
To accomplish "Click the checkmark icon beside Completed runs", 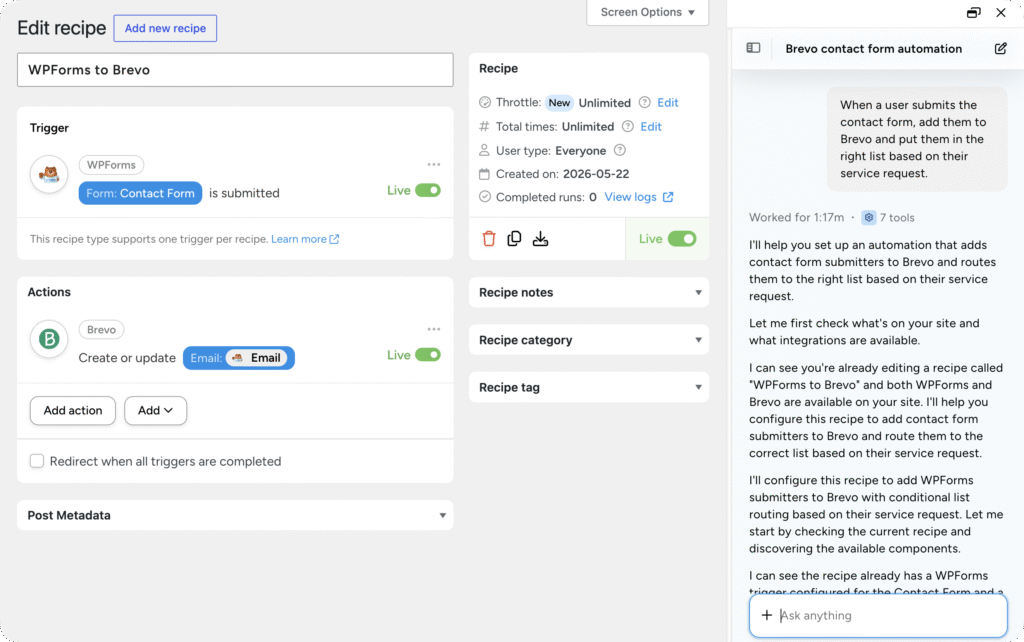I will coord(485,197).
